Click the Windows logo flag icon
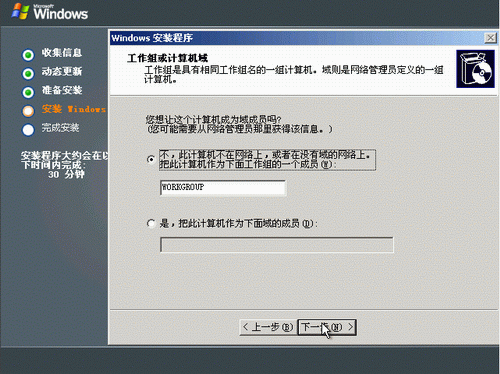This screenshot has width=500, height=374. pos(20,11)
